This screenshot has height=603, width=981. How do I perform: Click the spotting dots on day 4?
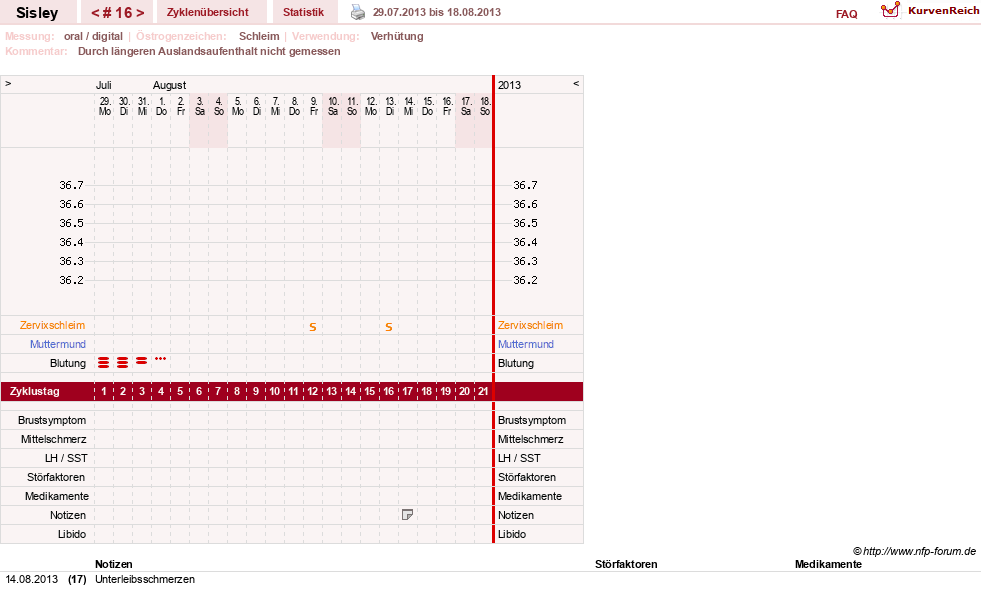(x=160, y=358)
